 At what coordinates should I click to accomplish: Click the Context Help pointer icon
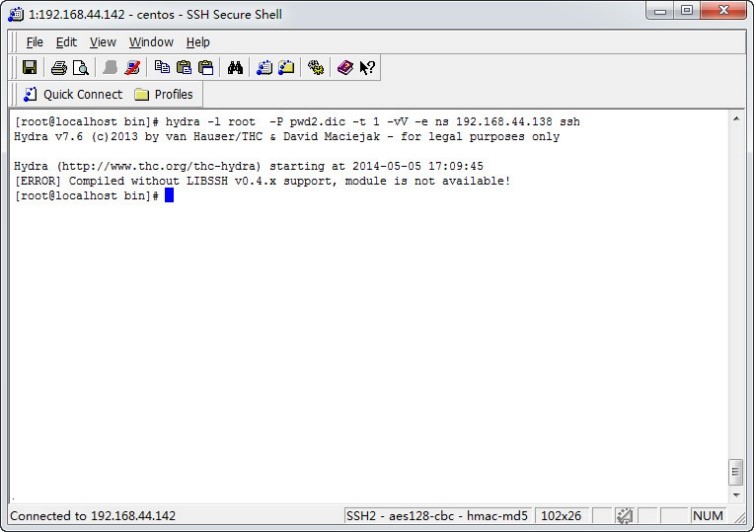[367, 67]
